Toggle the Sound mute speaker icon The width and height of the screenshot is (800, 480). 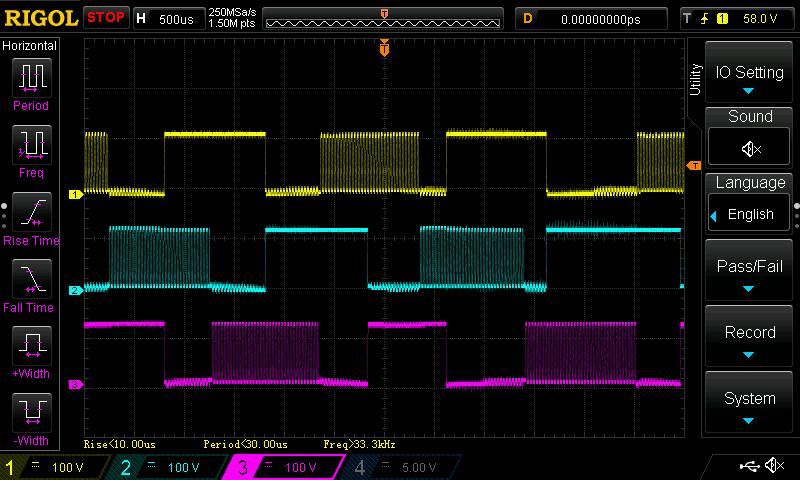click(x=750, y=149)
